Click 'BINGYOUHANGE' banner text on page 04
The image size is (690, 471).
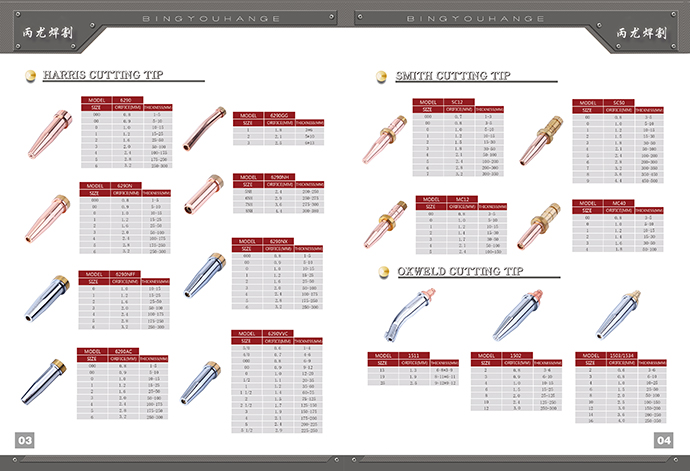475,18
